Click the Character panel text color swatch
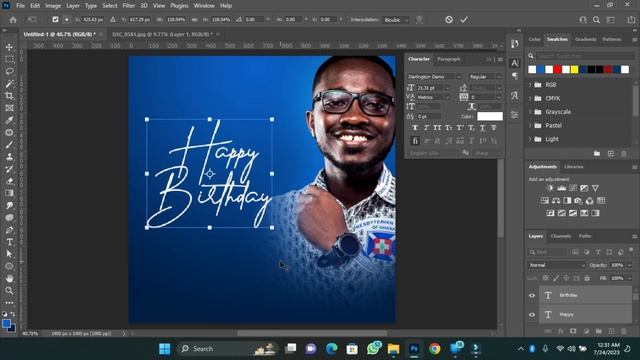 (490, 116)
